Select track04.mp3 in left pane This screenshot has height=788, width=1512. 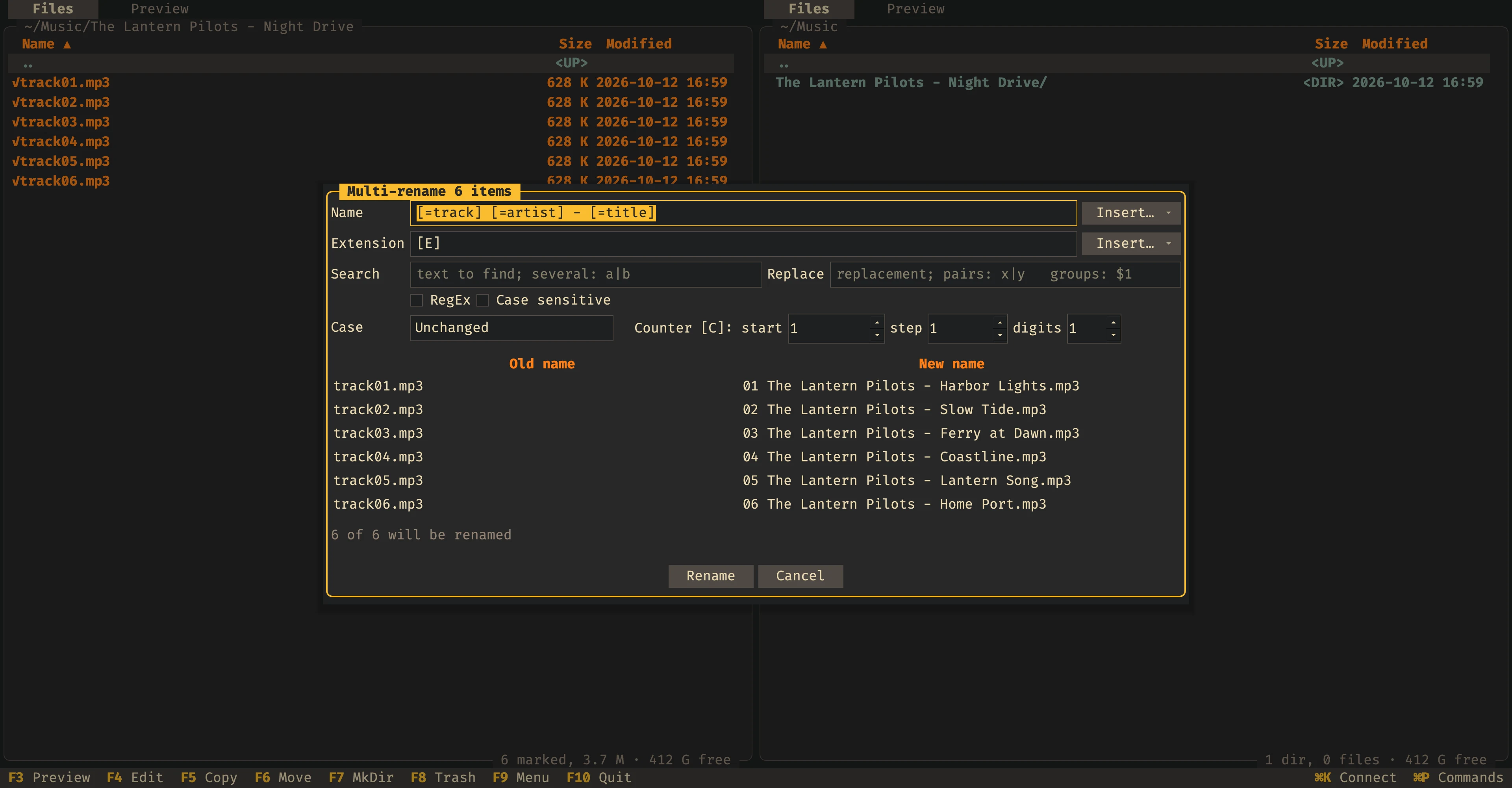pos(371,141)
